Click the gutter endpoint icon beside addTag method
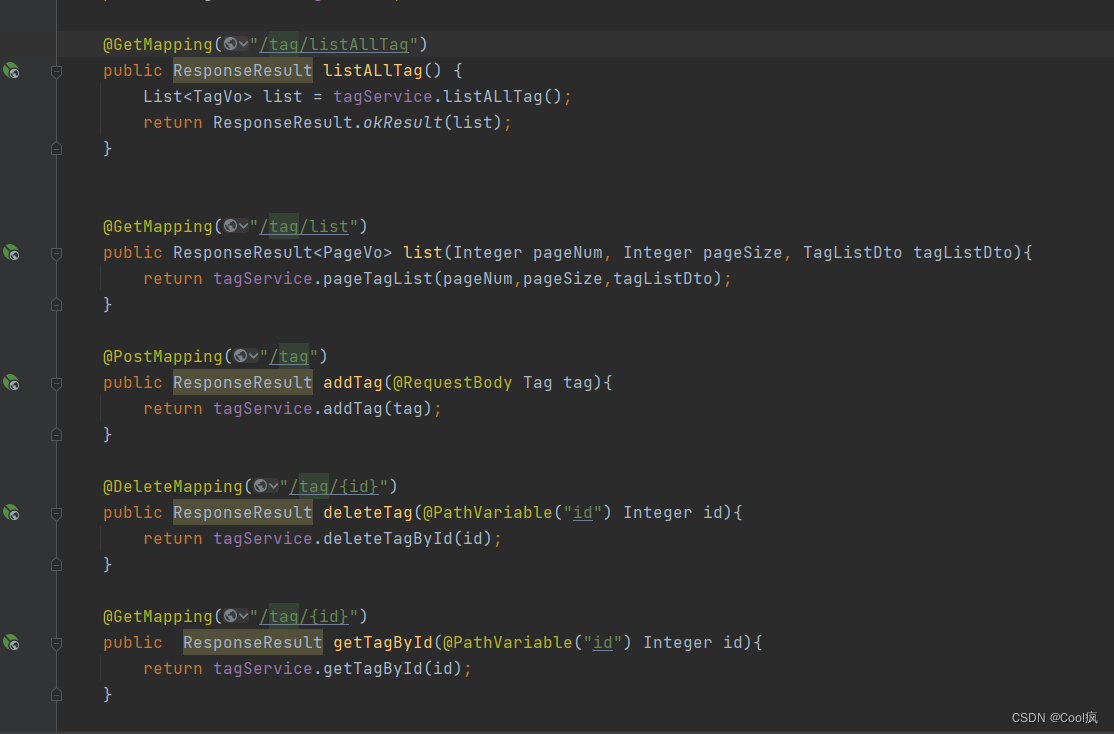 tap(11, 382)
